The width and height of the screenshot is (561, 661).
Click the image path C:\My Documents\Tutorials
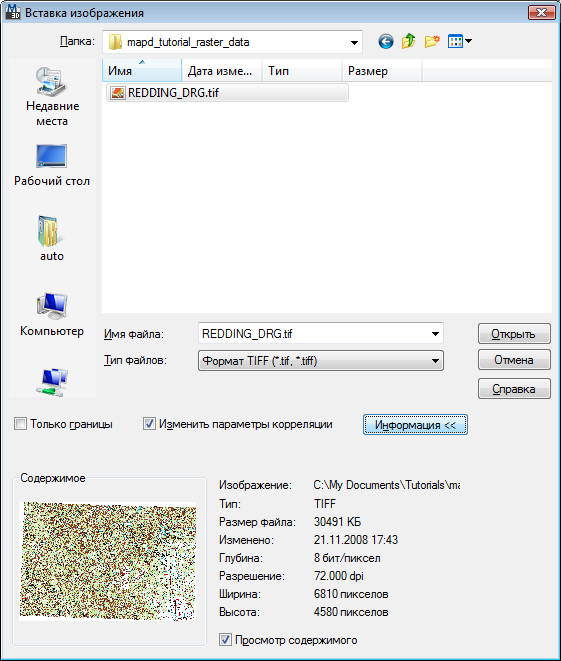coord(387,485)
